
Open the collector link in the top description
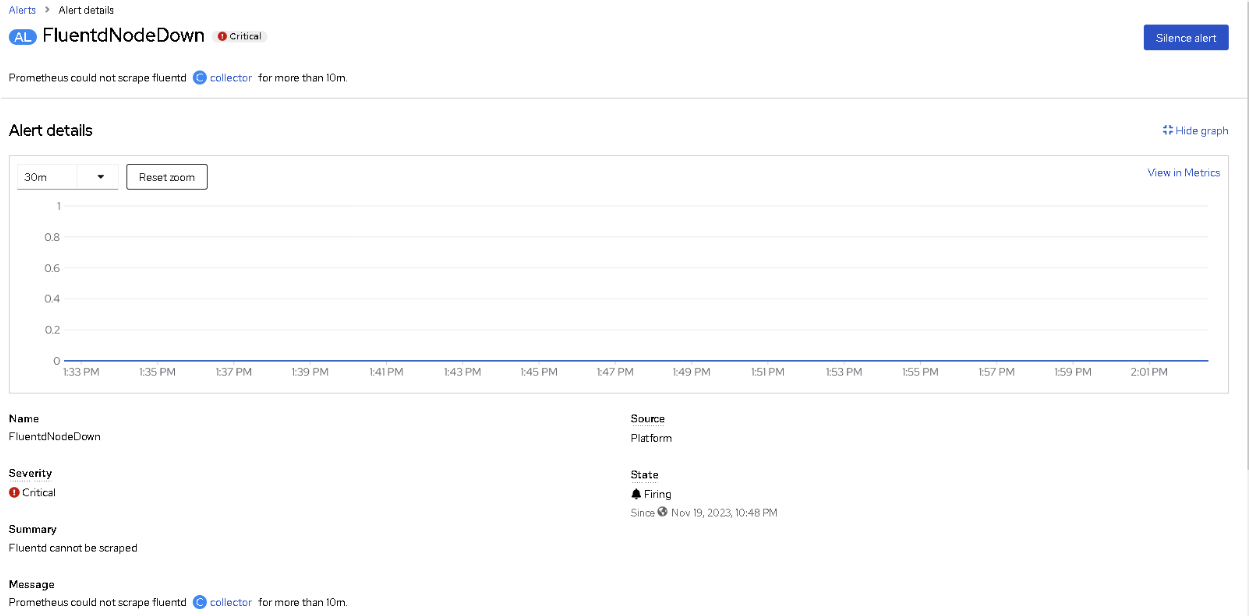coord(231,78)
